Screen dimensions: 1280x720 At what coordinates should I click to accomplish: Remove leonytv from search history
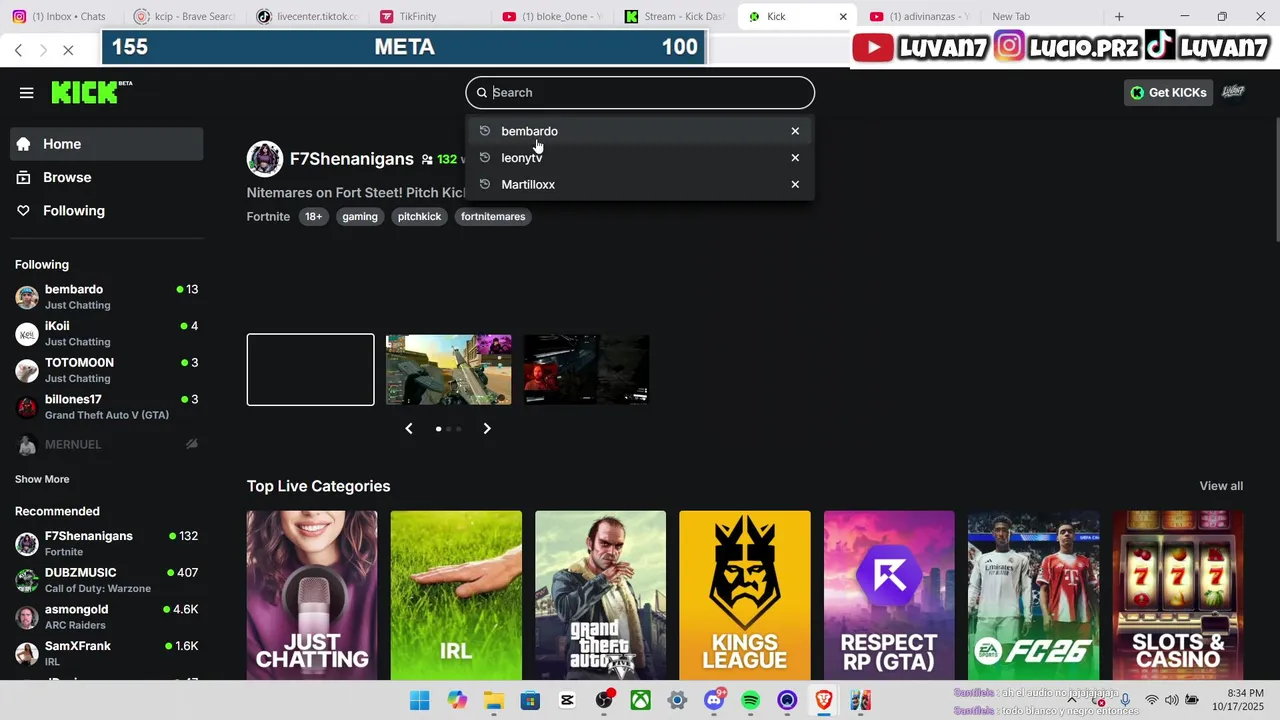coord(795,158)
